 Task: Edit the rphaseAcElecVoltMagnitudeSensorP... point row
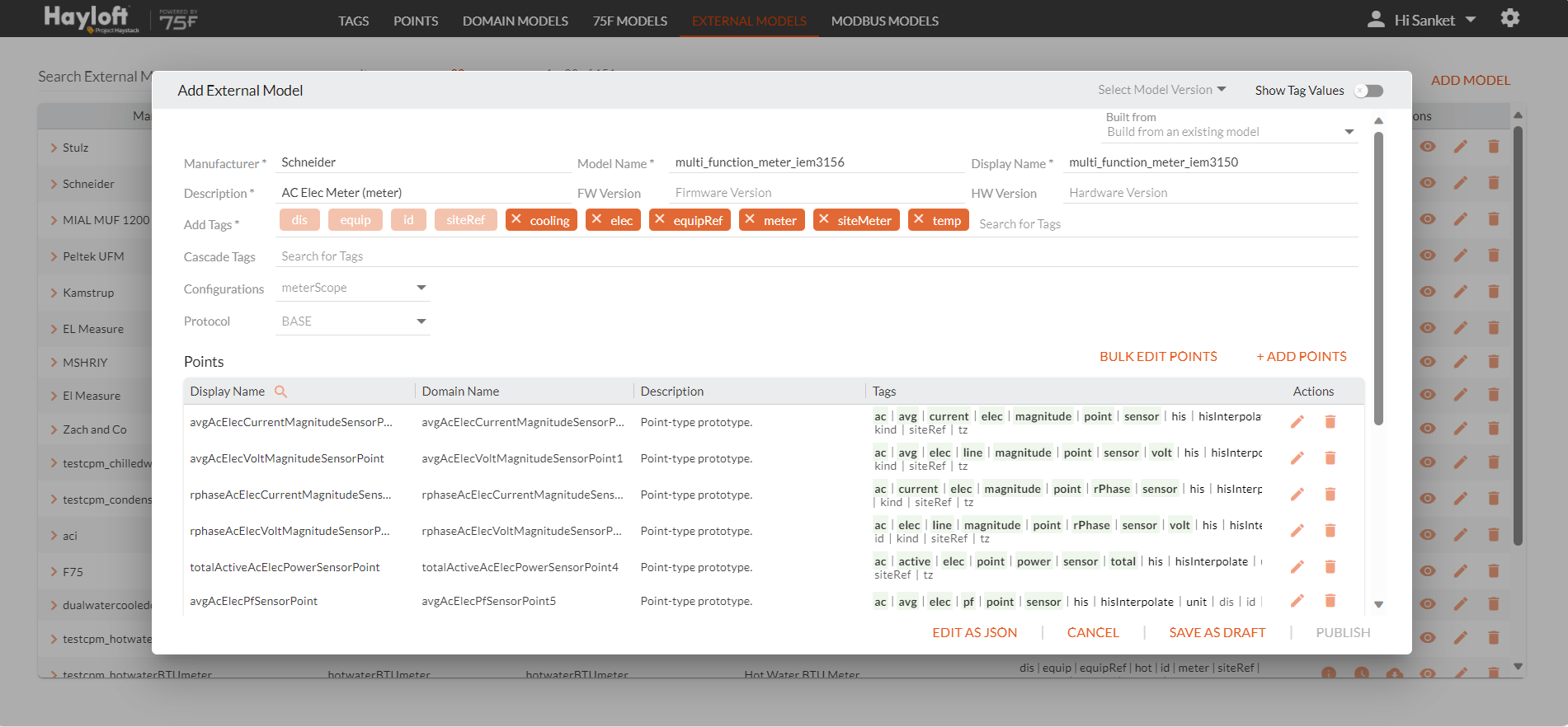pos(1297,531)
